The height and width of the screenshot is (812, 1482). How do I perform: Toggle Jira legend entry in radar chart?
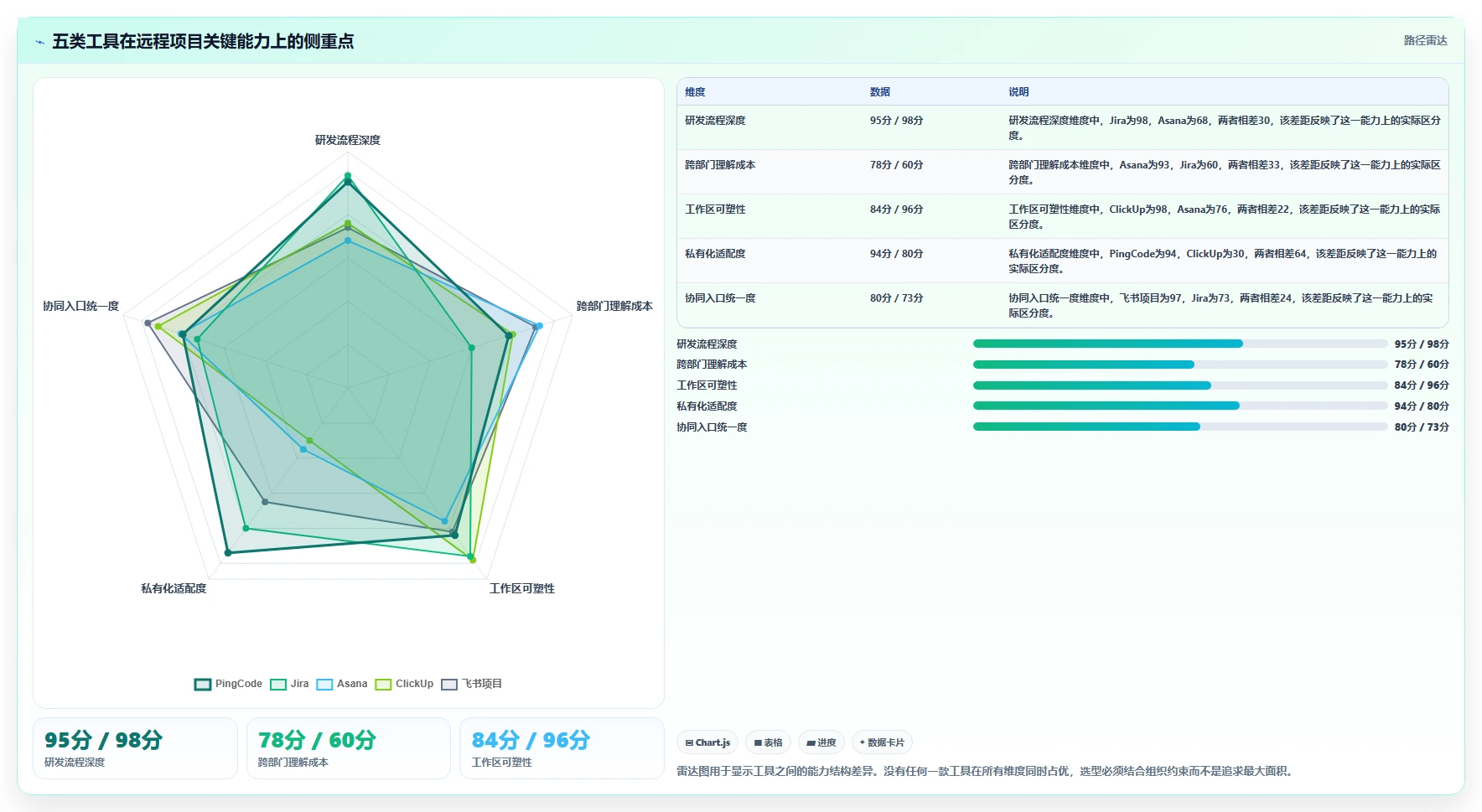pyautogui.click(x=289, y=684)
